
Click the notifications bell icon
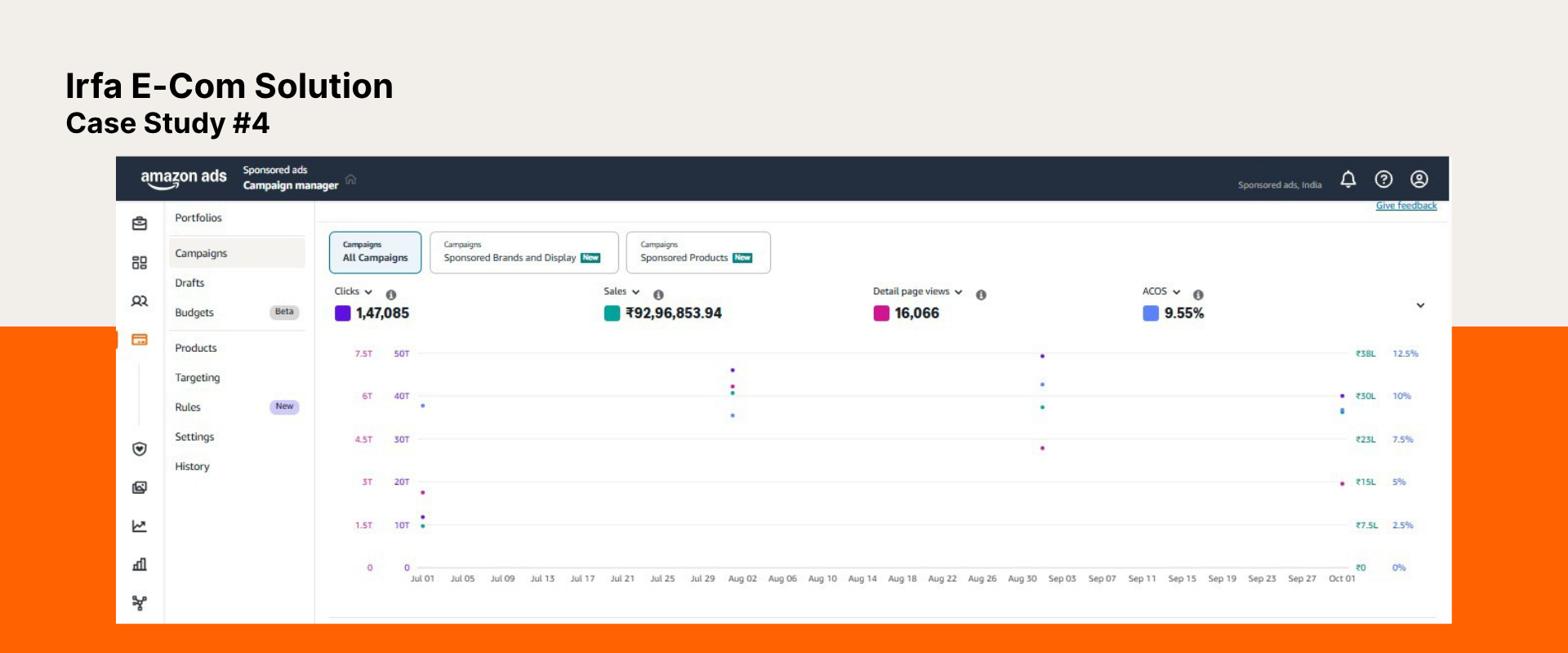1347,180
